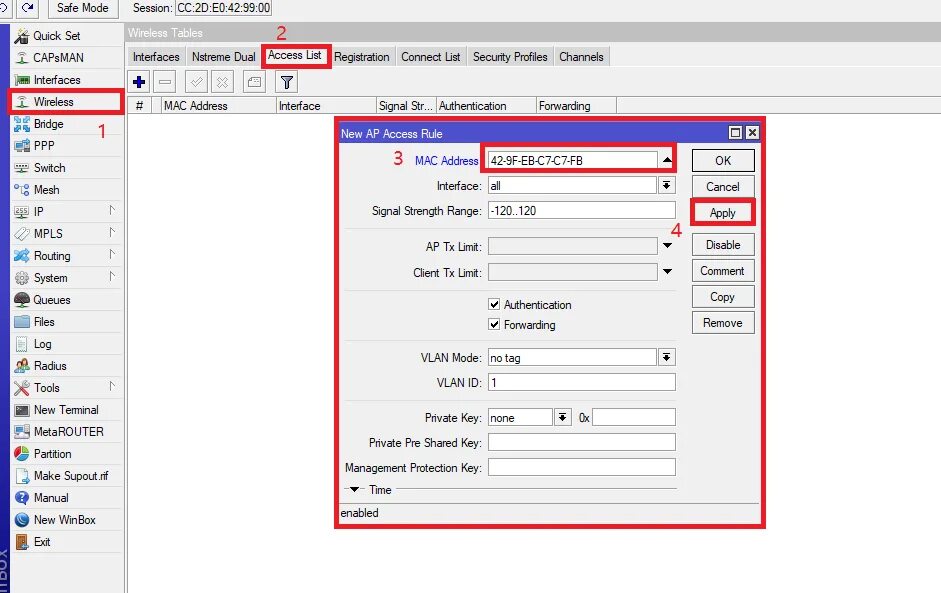Click the redo arrow button
The image size is (941, 593).
click(x=28, y=8)
